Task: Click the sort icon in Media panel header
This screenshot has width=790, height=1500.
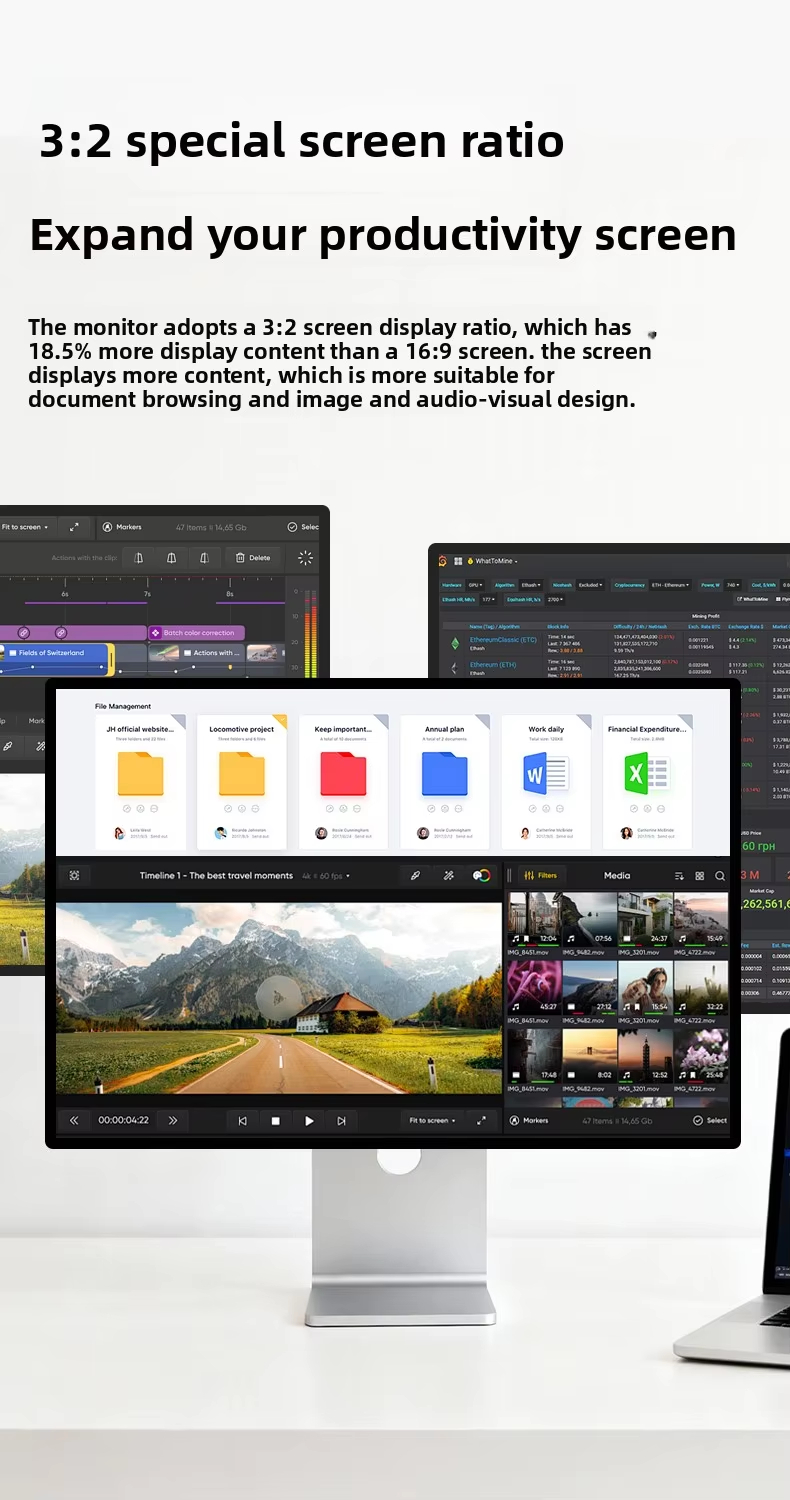Action: [679, 875]
